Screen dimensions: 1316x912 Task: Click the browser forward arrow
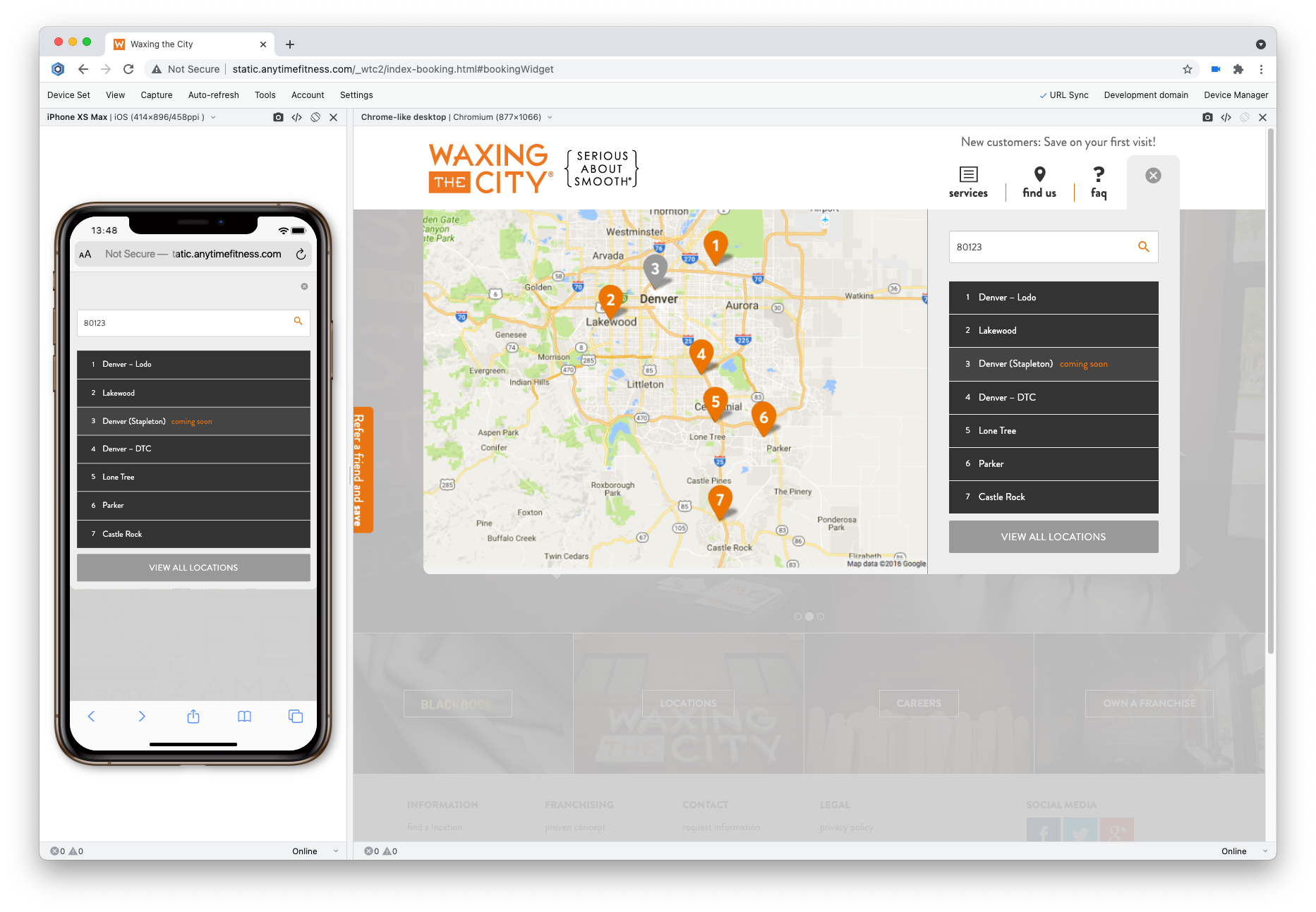coord(106,69)
